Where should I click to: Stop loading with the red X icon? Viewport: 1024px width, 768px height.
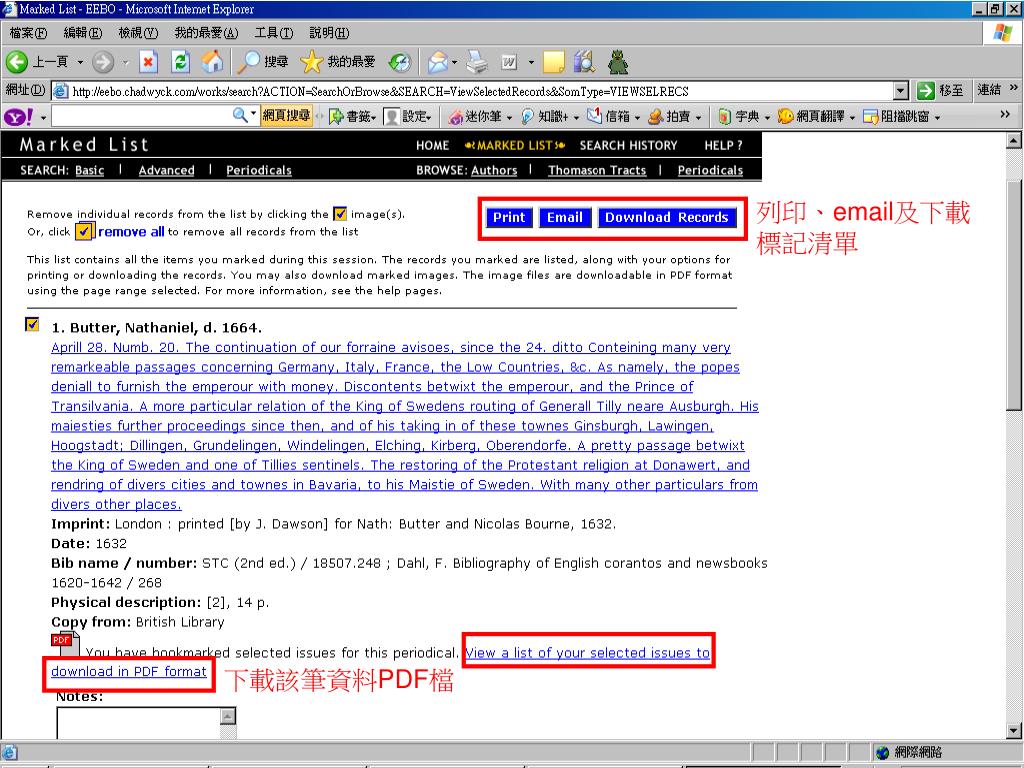click(x=148, y=62)
